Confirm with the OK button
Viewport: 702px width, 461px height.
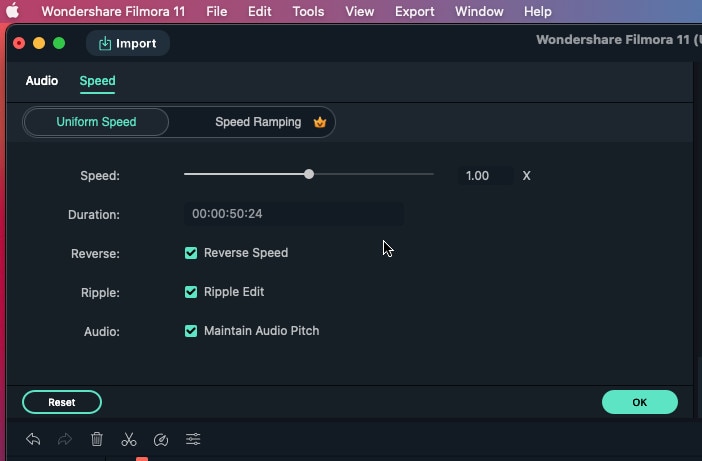pyautogui.click(x=640, y=402)
